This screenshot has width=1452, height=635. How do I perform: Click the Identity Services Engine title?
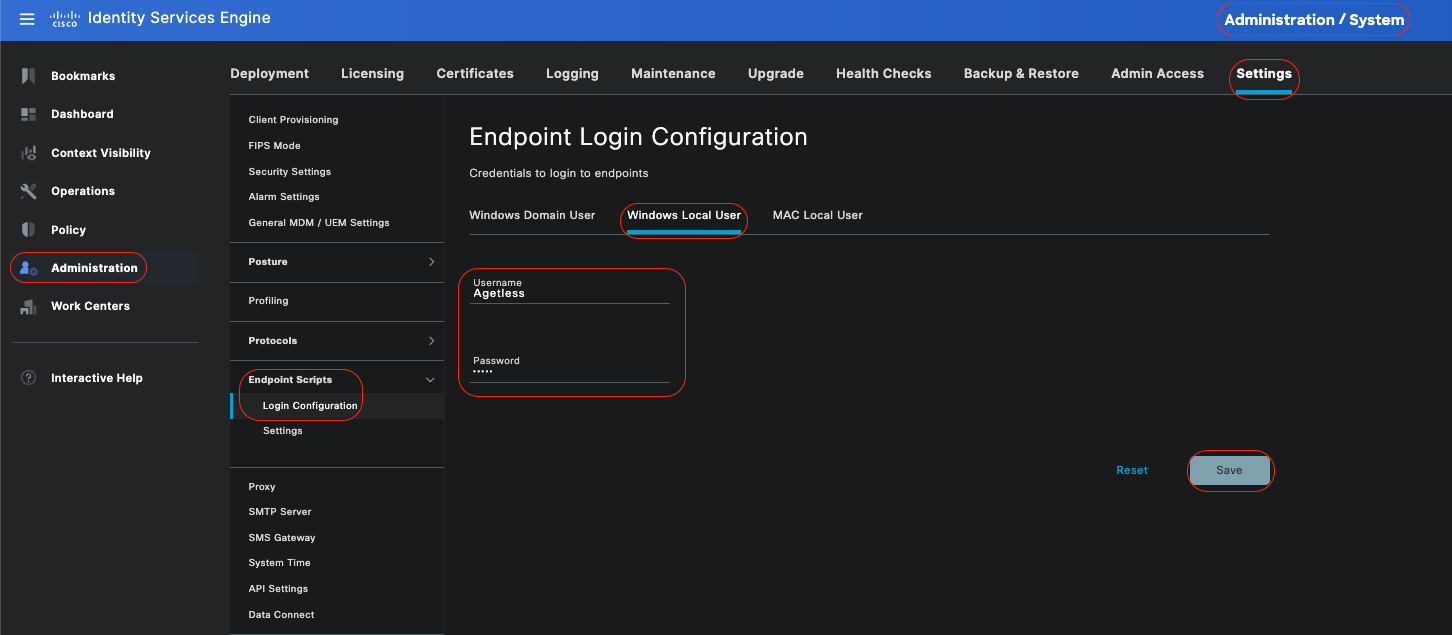point(179,18)
